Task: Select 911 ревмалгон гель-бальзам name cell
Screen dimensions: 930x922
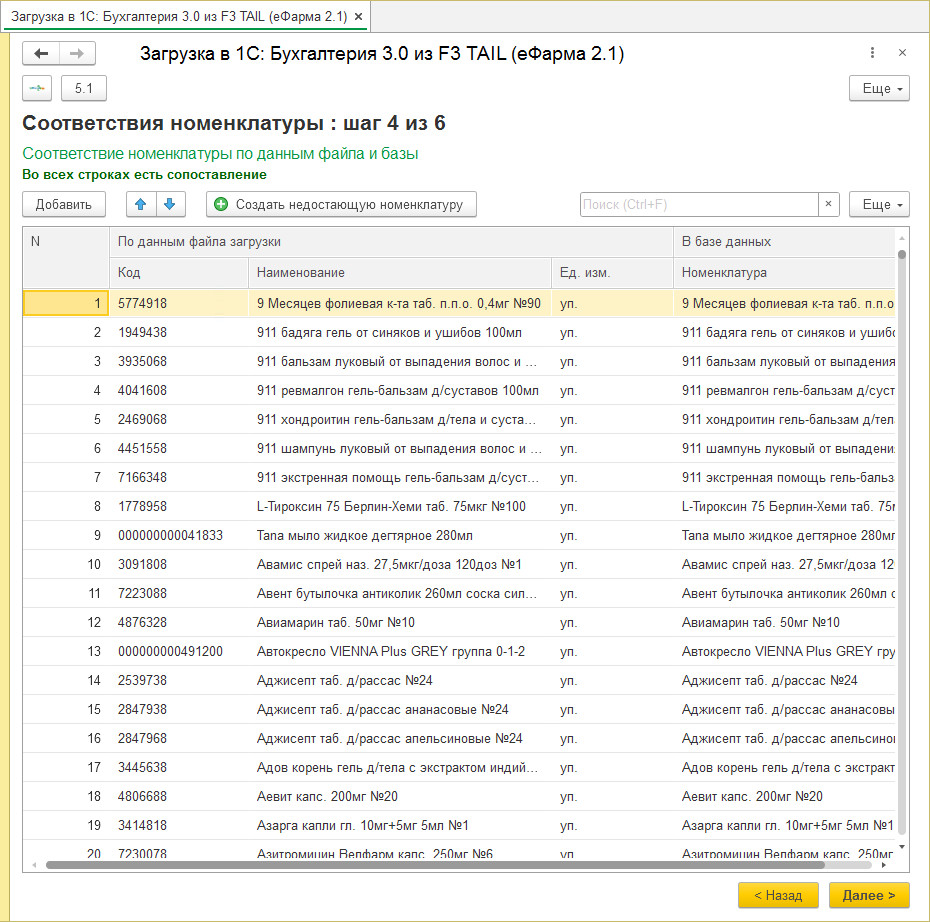Action: pos(400,391)
